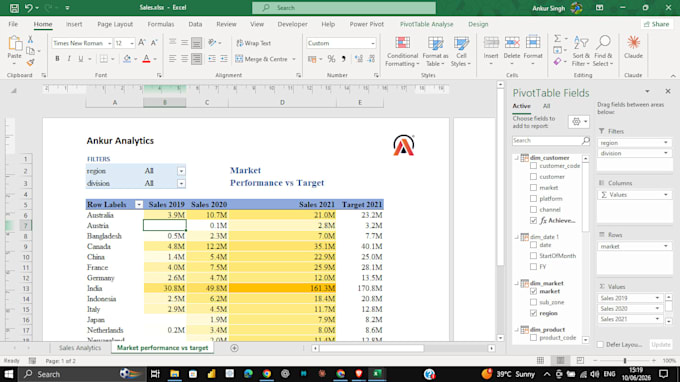Open Find & Select options
Screen dimensions: 680x382
pos(603,51)
